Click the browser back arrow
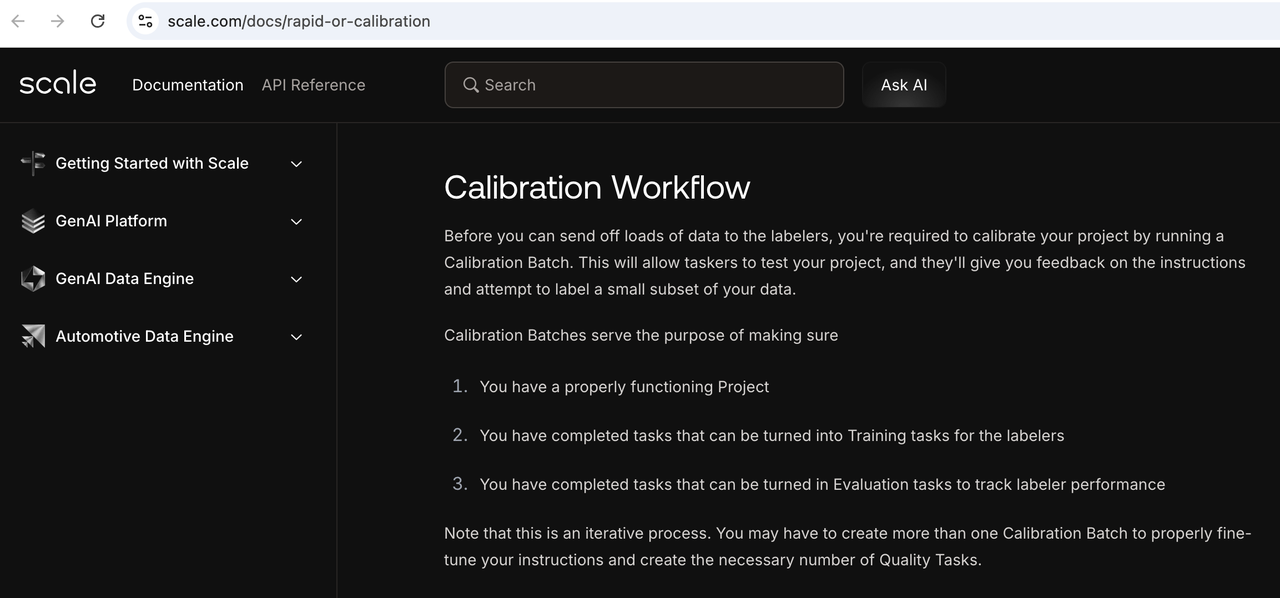Viewport: 1280px width, 598px height. click(x=18, y=21)
